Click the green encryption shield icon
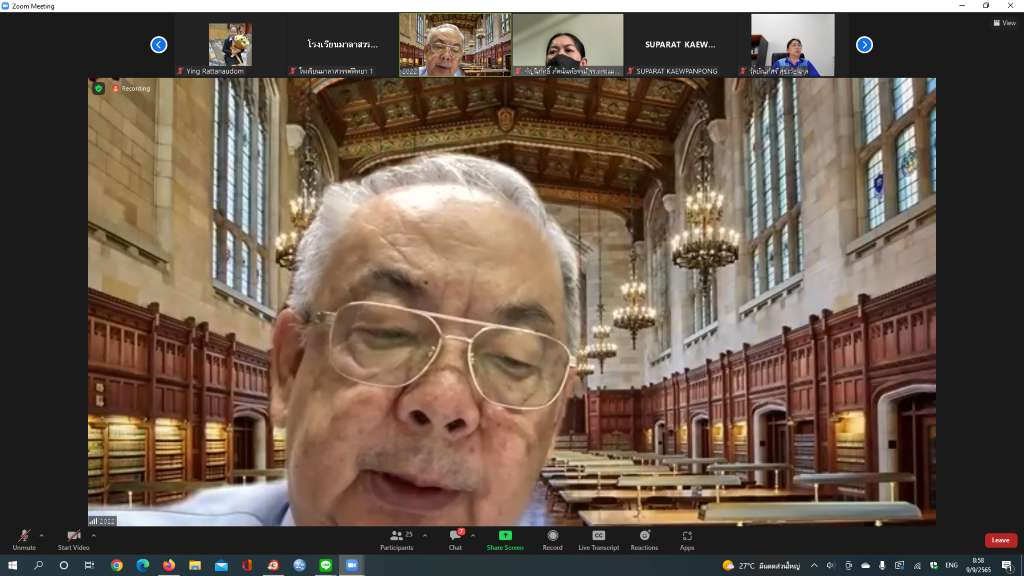1024x576 pixels. [x=99, y=88]
